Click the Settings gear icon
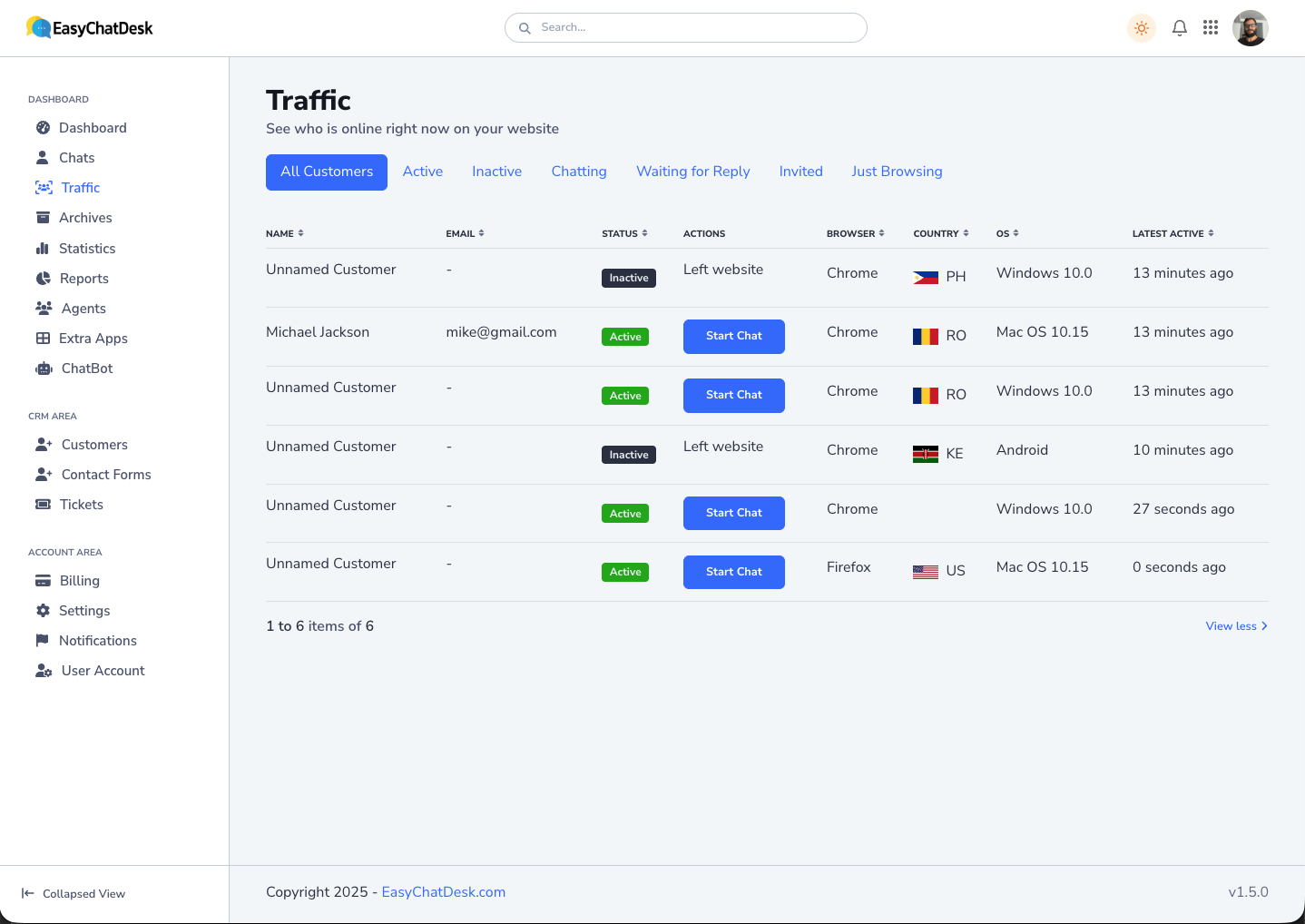 point(43,611)
